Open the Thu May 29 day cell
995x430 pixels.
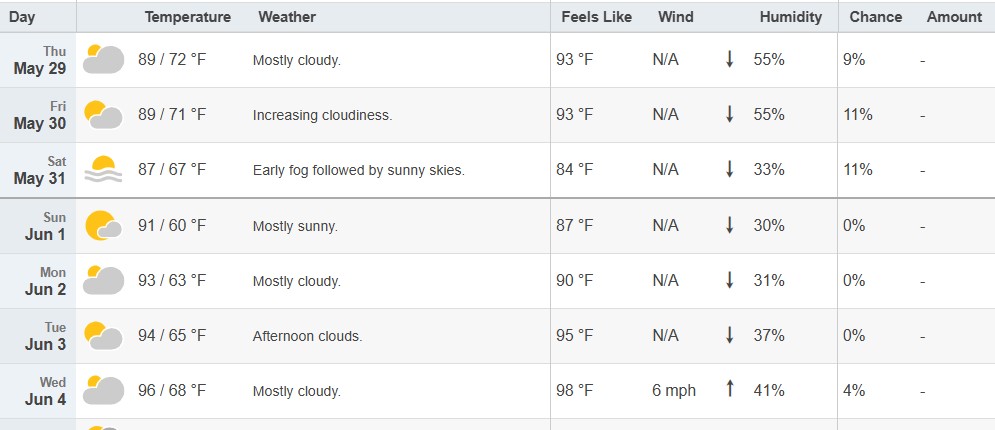click(x=38, y=60)
